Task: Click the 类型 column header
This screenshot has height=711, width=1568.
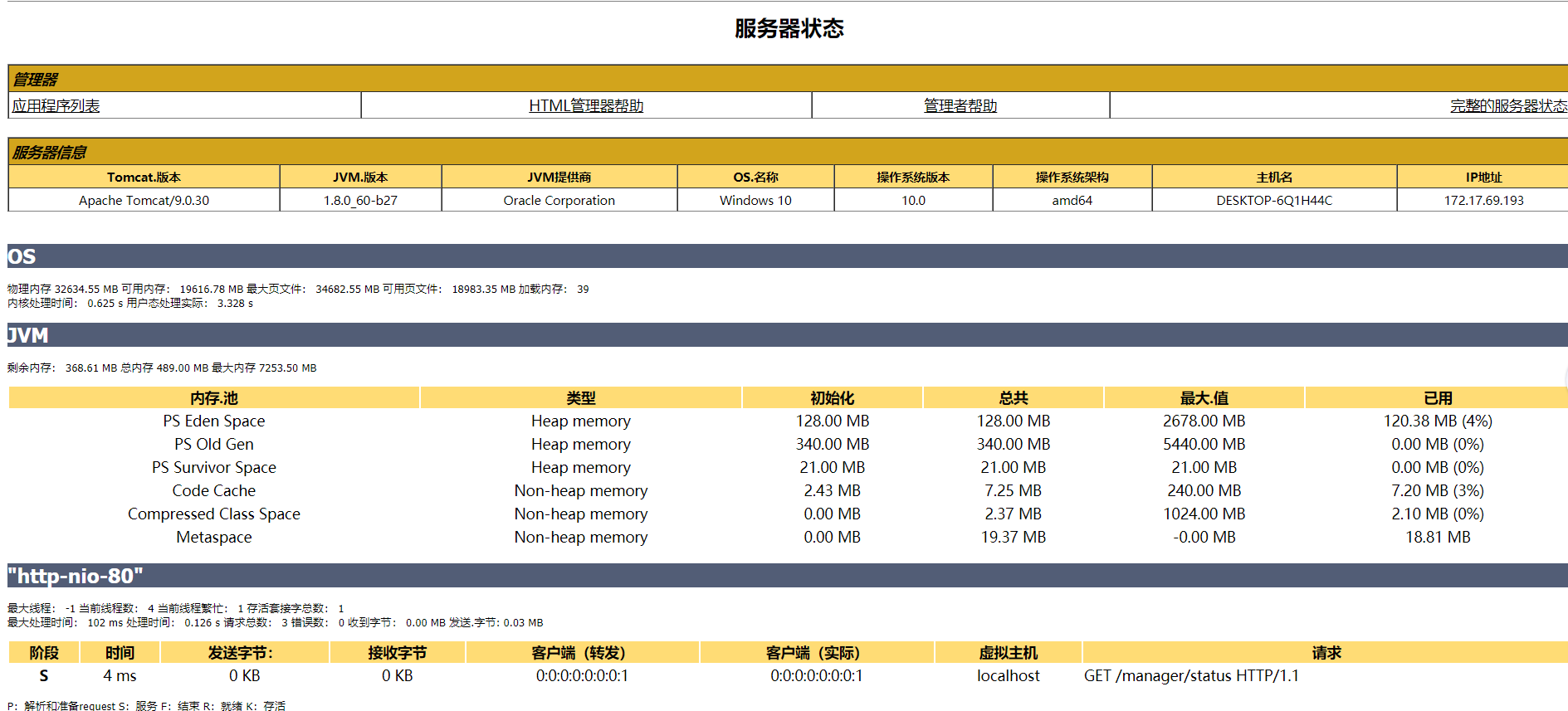Action: (x=581, y=397)
